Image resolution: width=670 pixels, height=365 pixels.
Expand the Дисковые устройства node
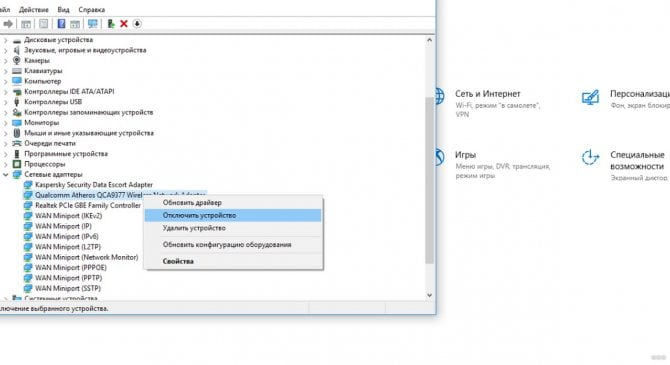click(x=6, y=40)
